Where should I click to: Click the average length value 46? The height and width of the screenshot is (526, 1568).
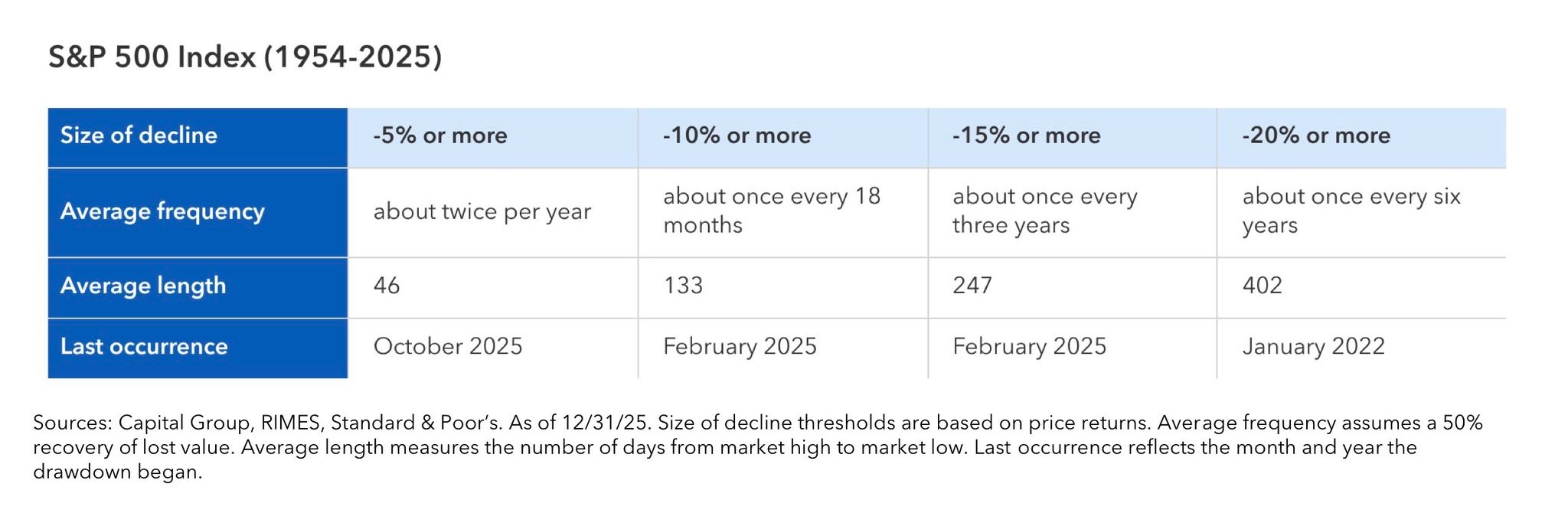[x=387, y=286]
